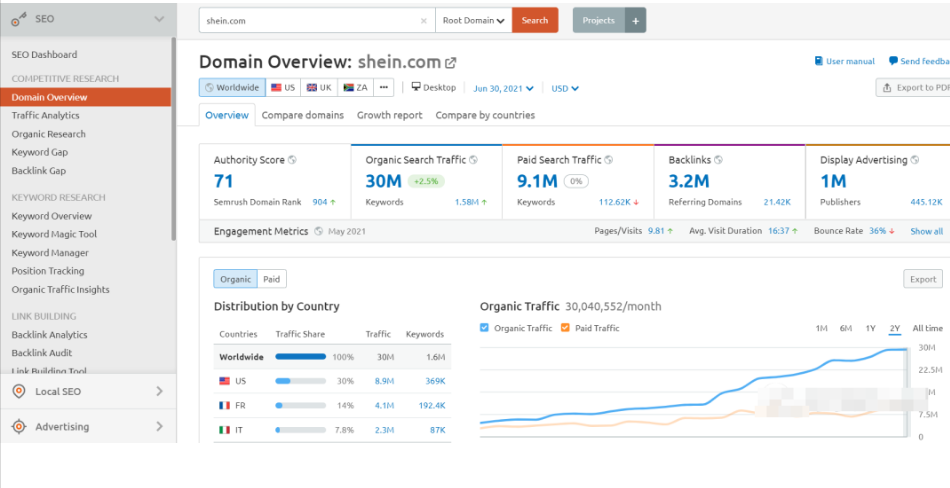Go to Organic Research
The width and height of the screenshot is (950, 488).
[x=48, y=134]
